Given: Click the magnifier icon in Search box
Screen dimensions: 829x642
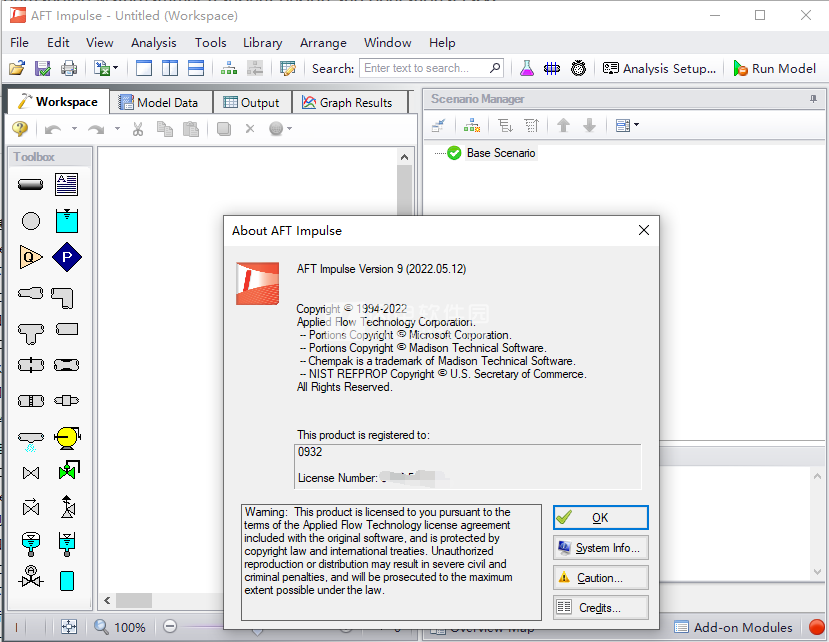Looking at the screenshot, I should click(495, 68).
